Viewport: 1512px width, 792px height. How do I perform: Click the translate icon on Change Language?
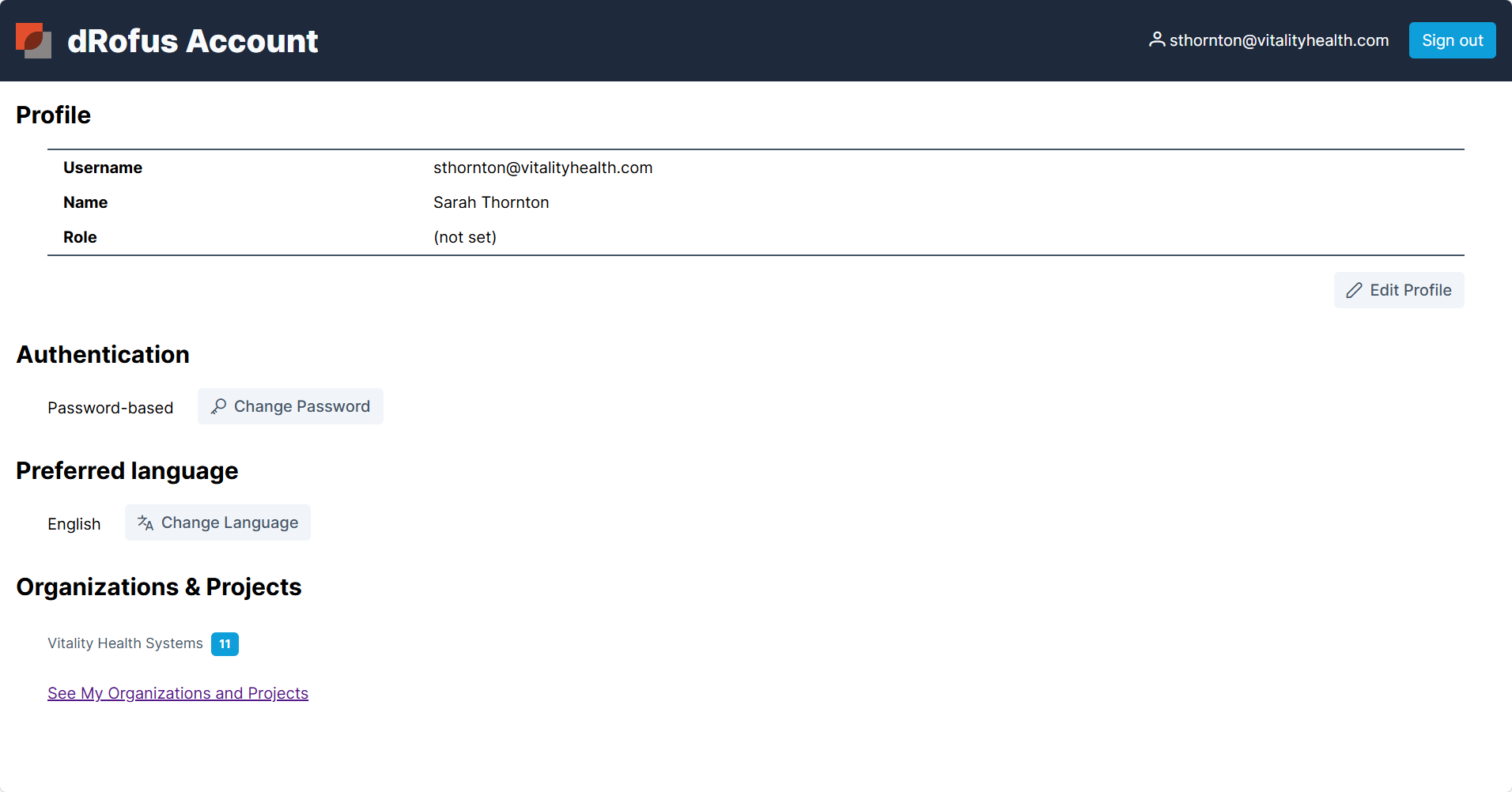coord(146,522)
